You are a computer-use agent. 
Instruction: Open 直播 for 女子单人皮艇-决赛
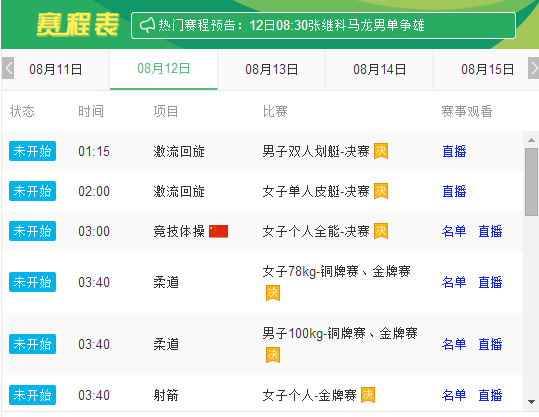tap(454, 191)
